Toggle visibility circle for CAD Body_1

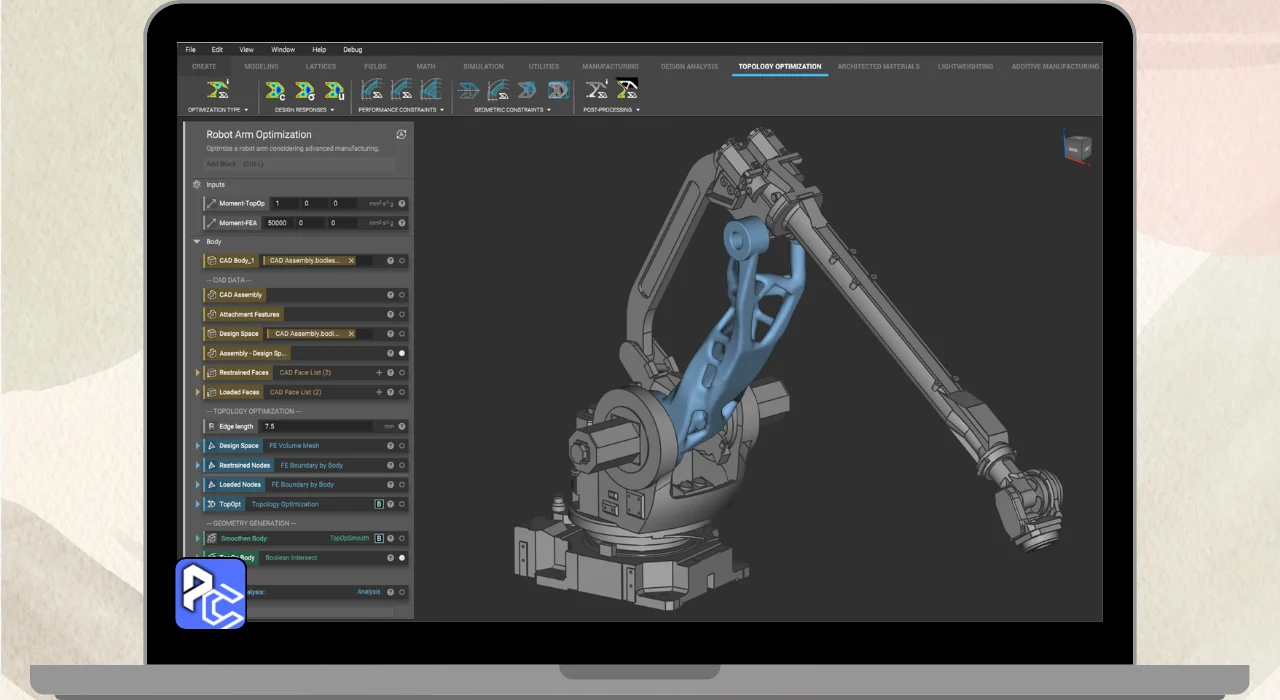pos(402,261)
